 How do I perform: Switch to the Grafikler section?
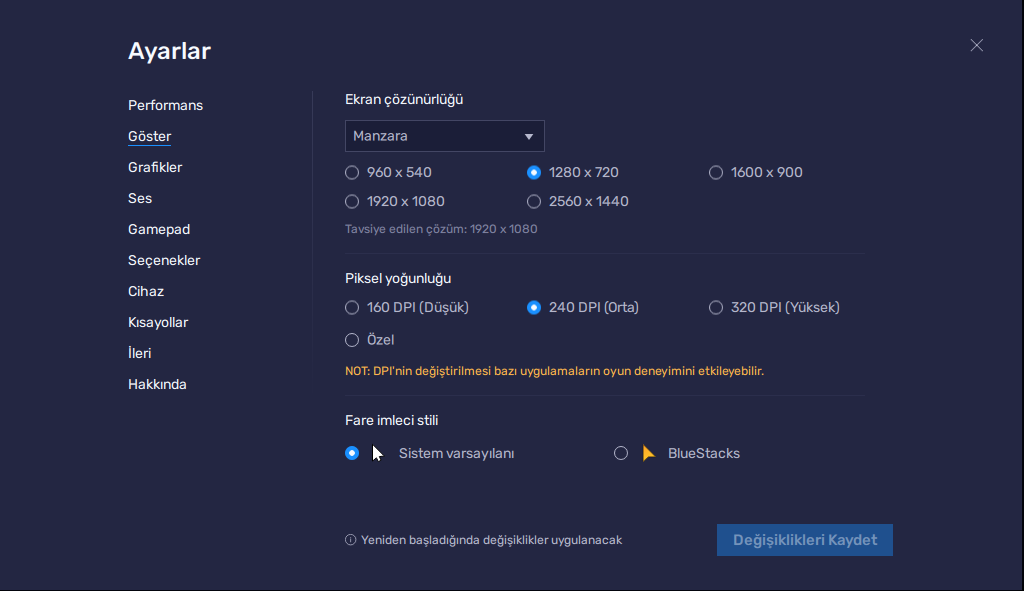pos(155,167)
